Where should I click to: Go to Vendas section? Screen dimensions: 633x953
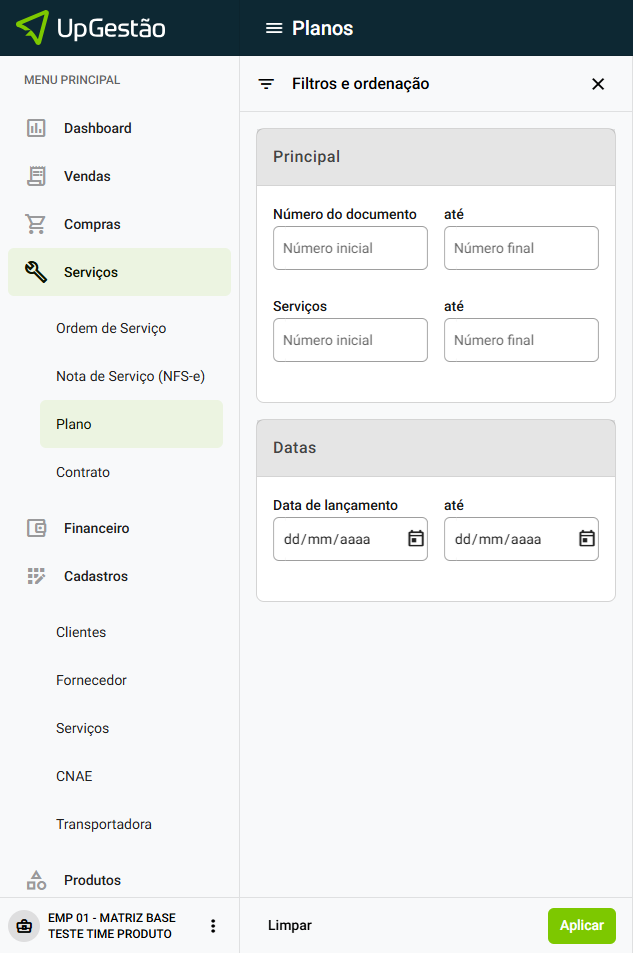pos(87,176)
